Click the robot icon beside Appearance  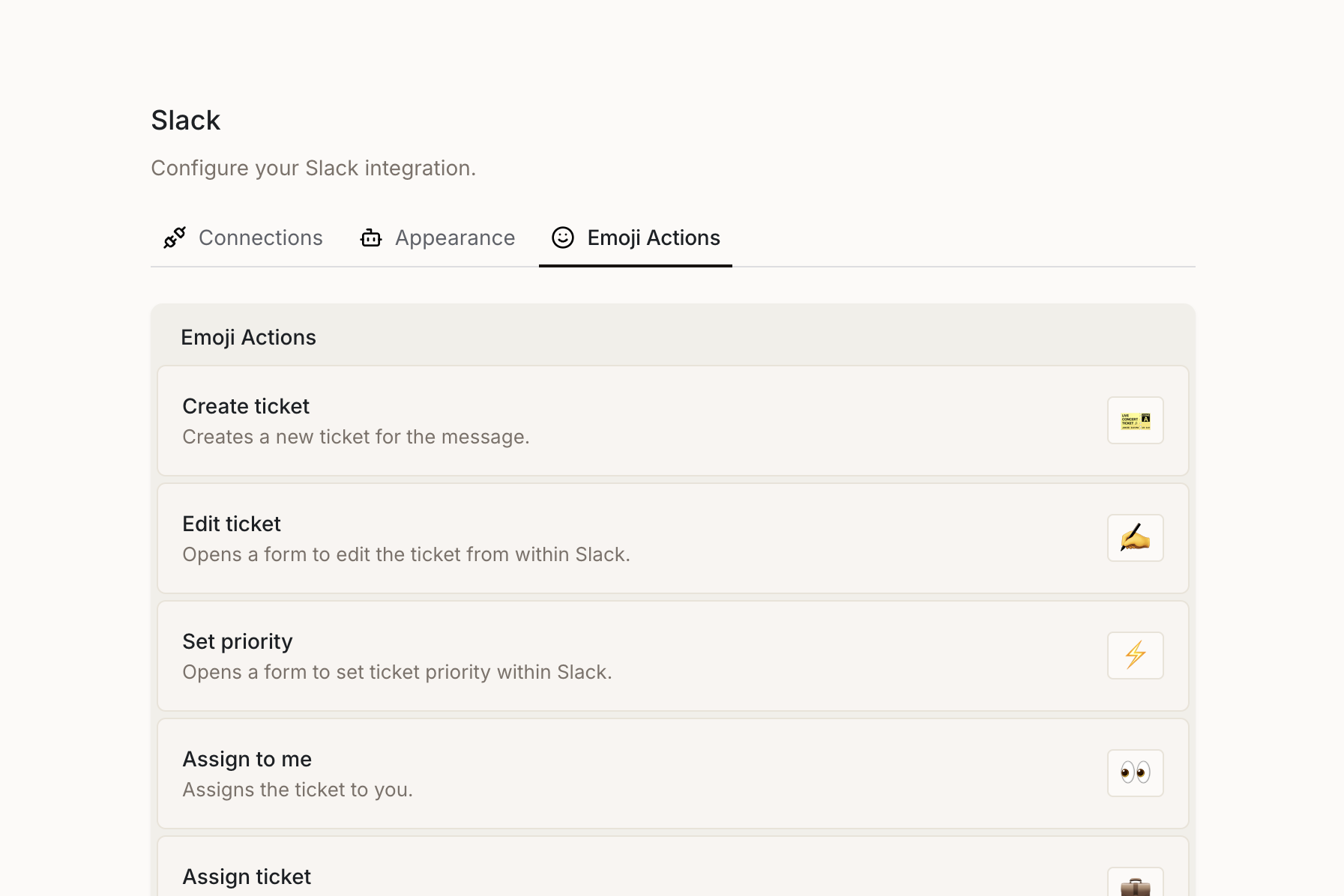[371, 237]
